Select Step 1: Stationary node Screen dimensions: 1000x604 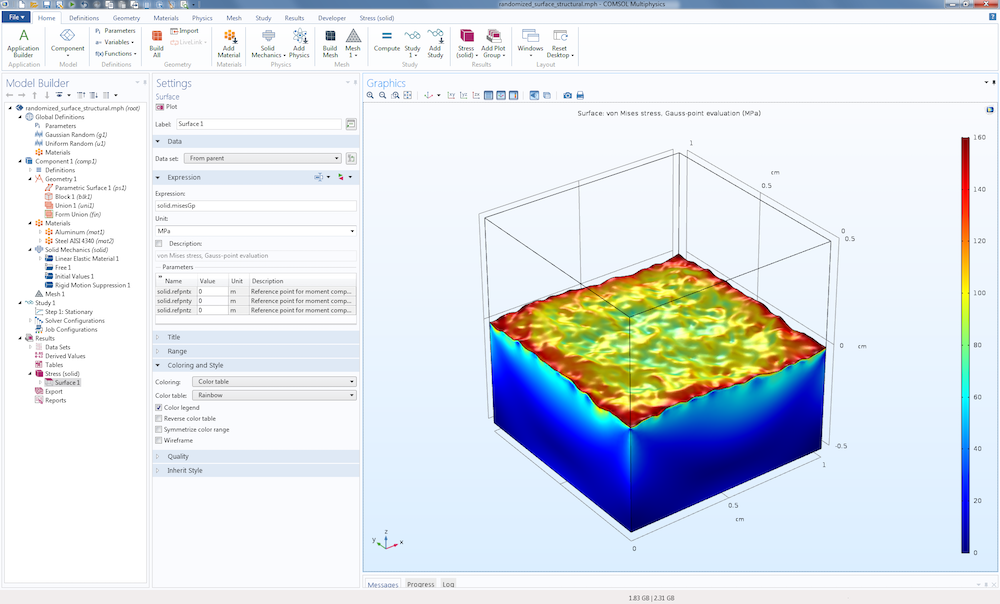[64, 312]
